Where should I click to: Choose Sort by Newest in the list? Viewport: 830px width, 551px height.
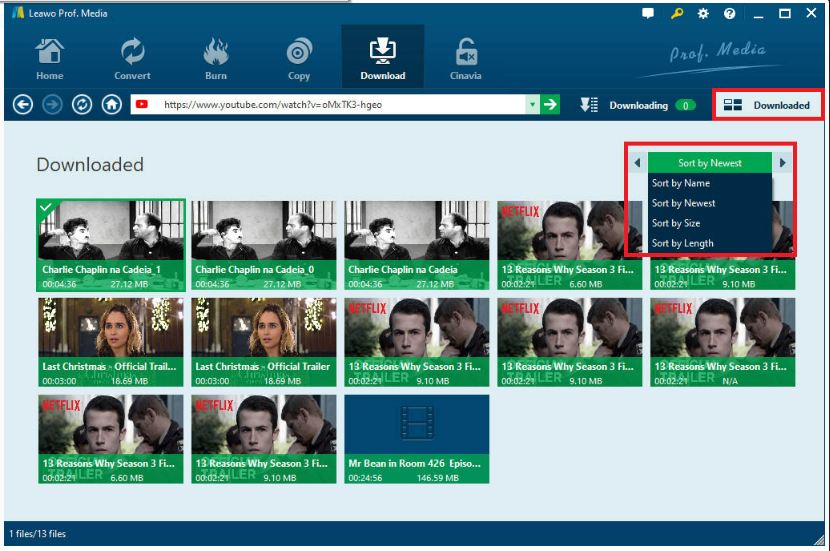point(710,203)
